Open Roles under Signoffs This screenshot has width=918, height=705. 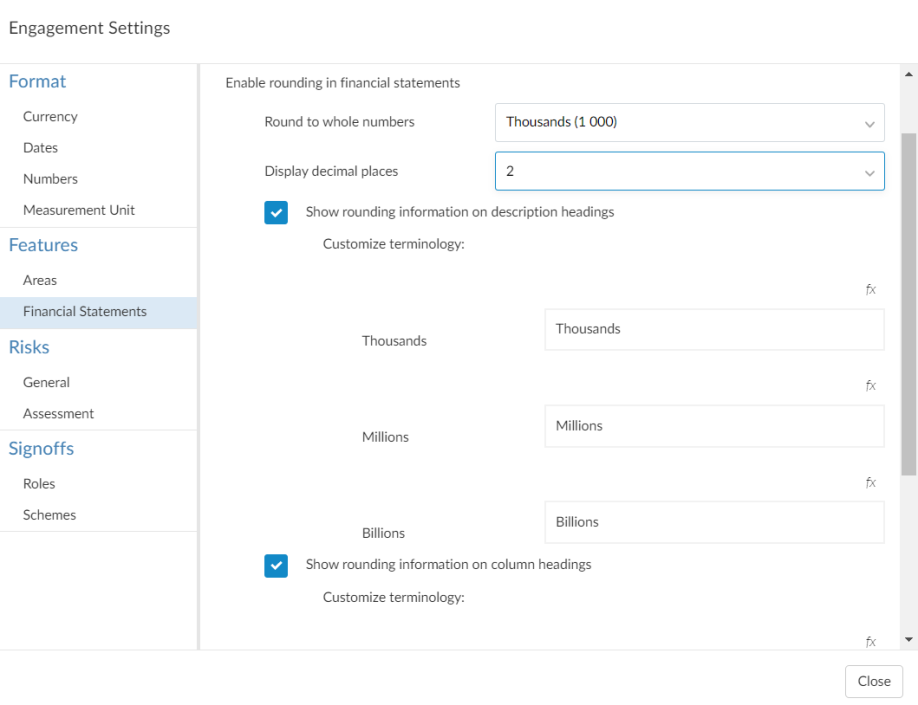(x=39, y=484)
